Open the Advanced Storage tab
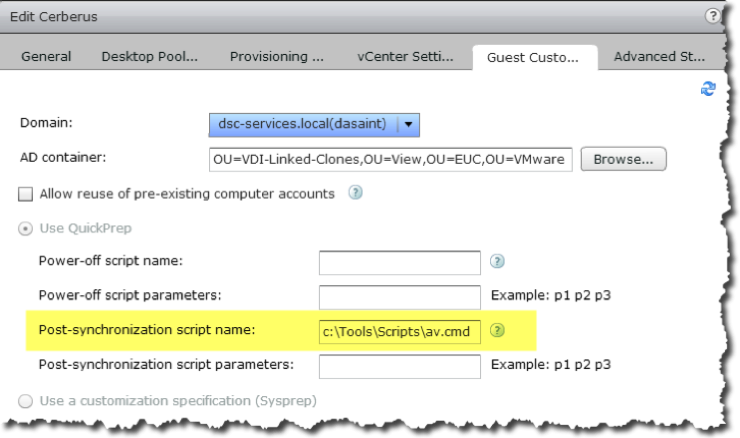This screenshot has width=740, height=438. click(x=659, y=57)
